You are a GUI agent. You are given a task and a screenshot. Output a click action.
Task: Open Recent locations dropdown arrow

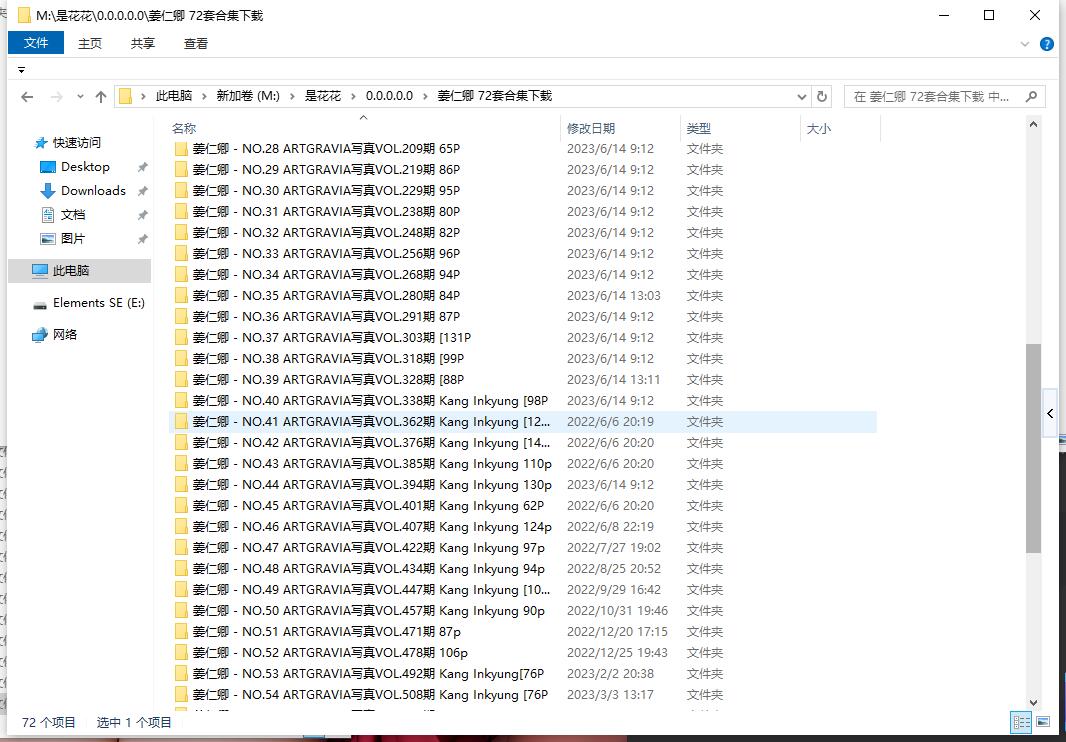click(x=80, y=97)
